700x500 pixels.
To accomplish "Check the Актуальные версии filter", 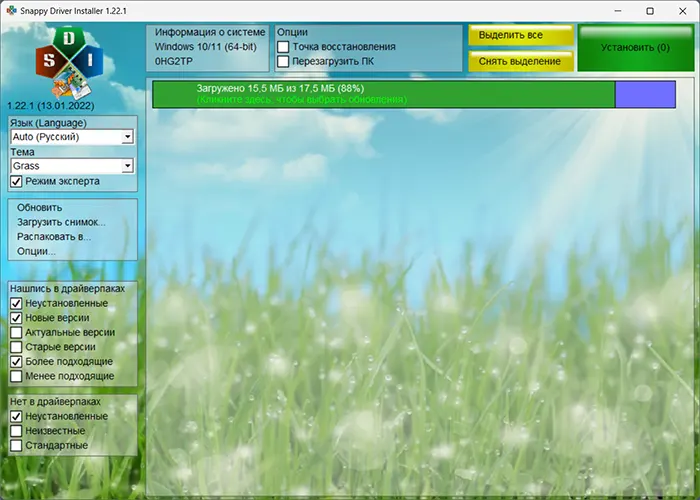I will pyautogui.click(x=16, y=333).
